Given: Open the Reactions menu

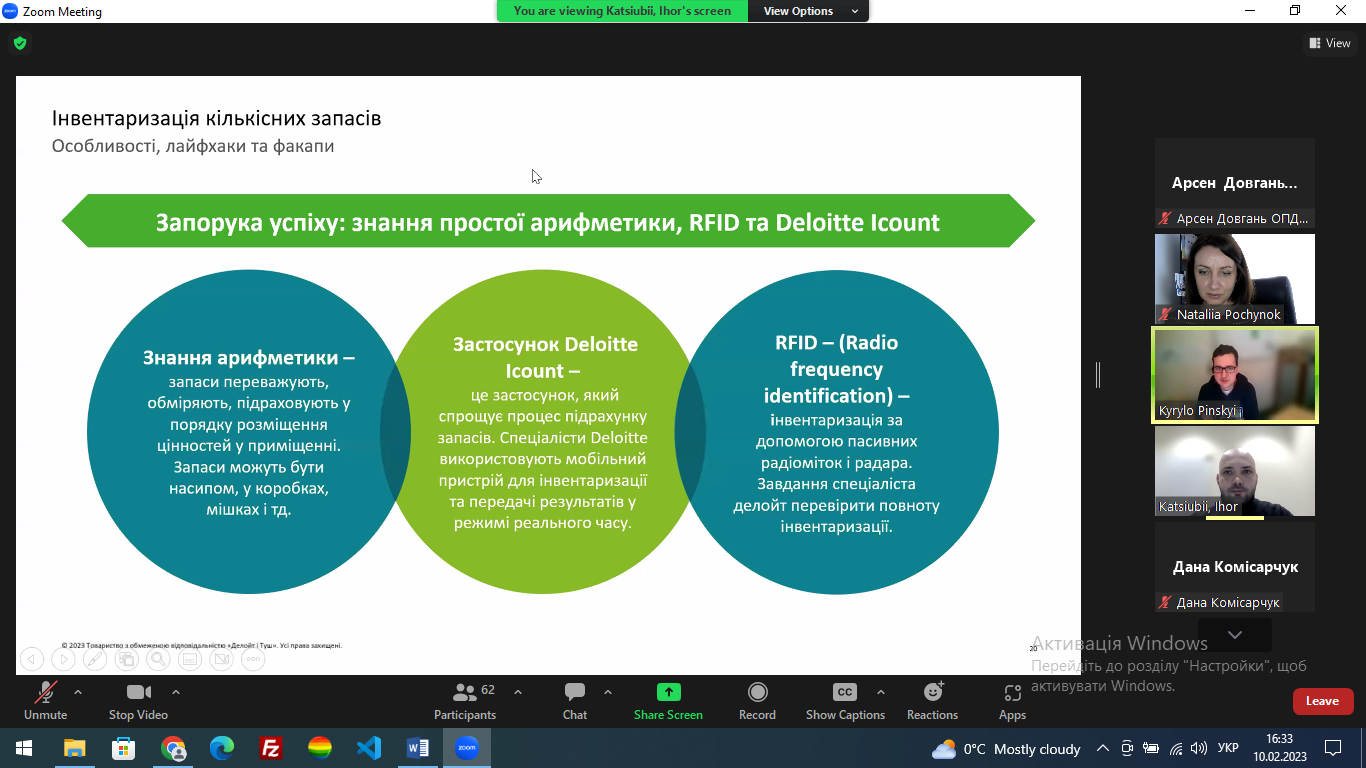Looking at the screenshot, I should (x=933, y=700).
